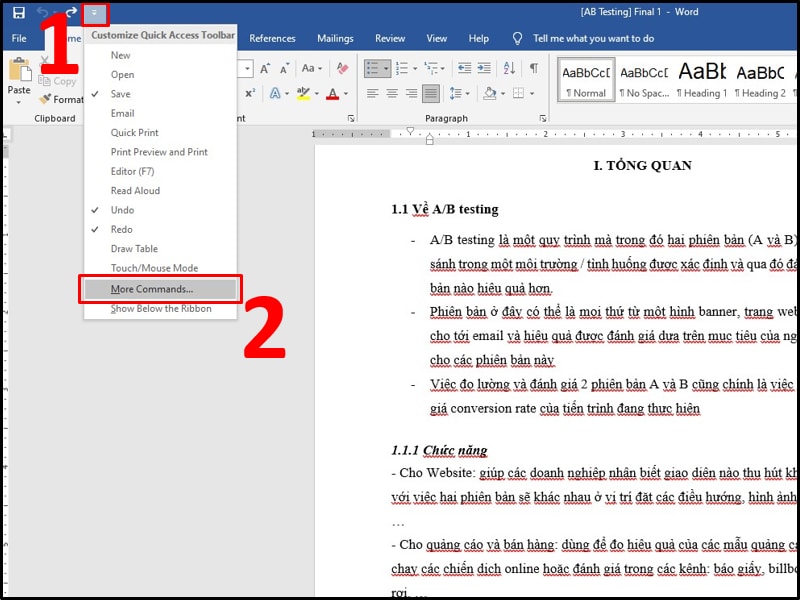The height and width of the screenshot is (600, 800).
Task: Apply the Heading 1 style
Action: 702,80
